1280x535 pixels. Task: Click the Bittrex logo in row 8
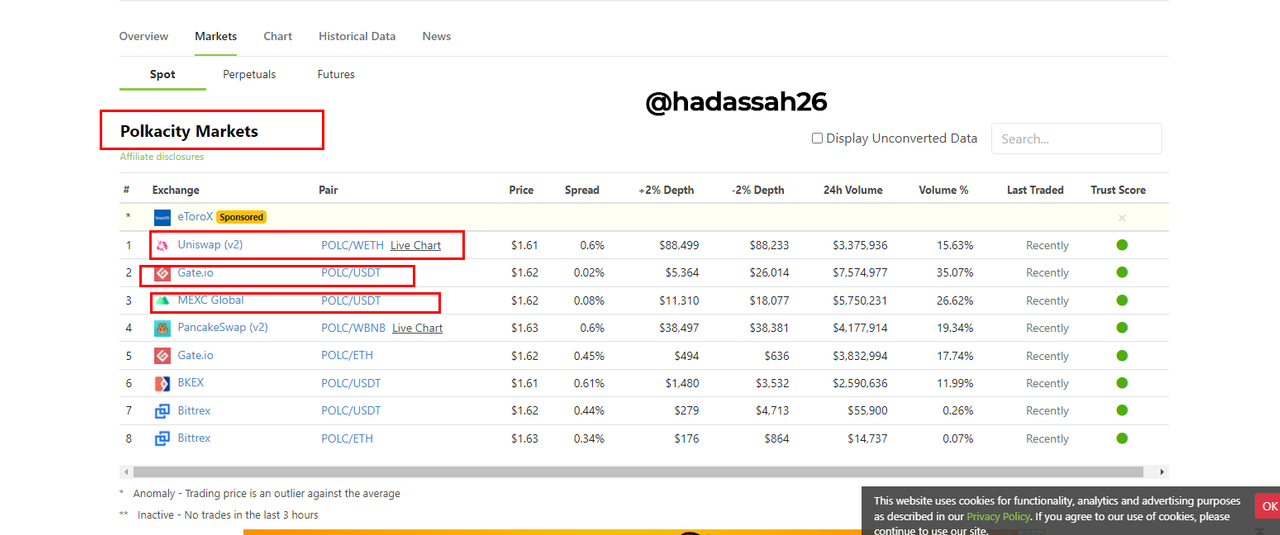point(162,438)
